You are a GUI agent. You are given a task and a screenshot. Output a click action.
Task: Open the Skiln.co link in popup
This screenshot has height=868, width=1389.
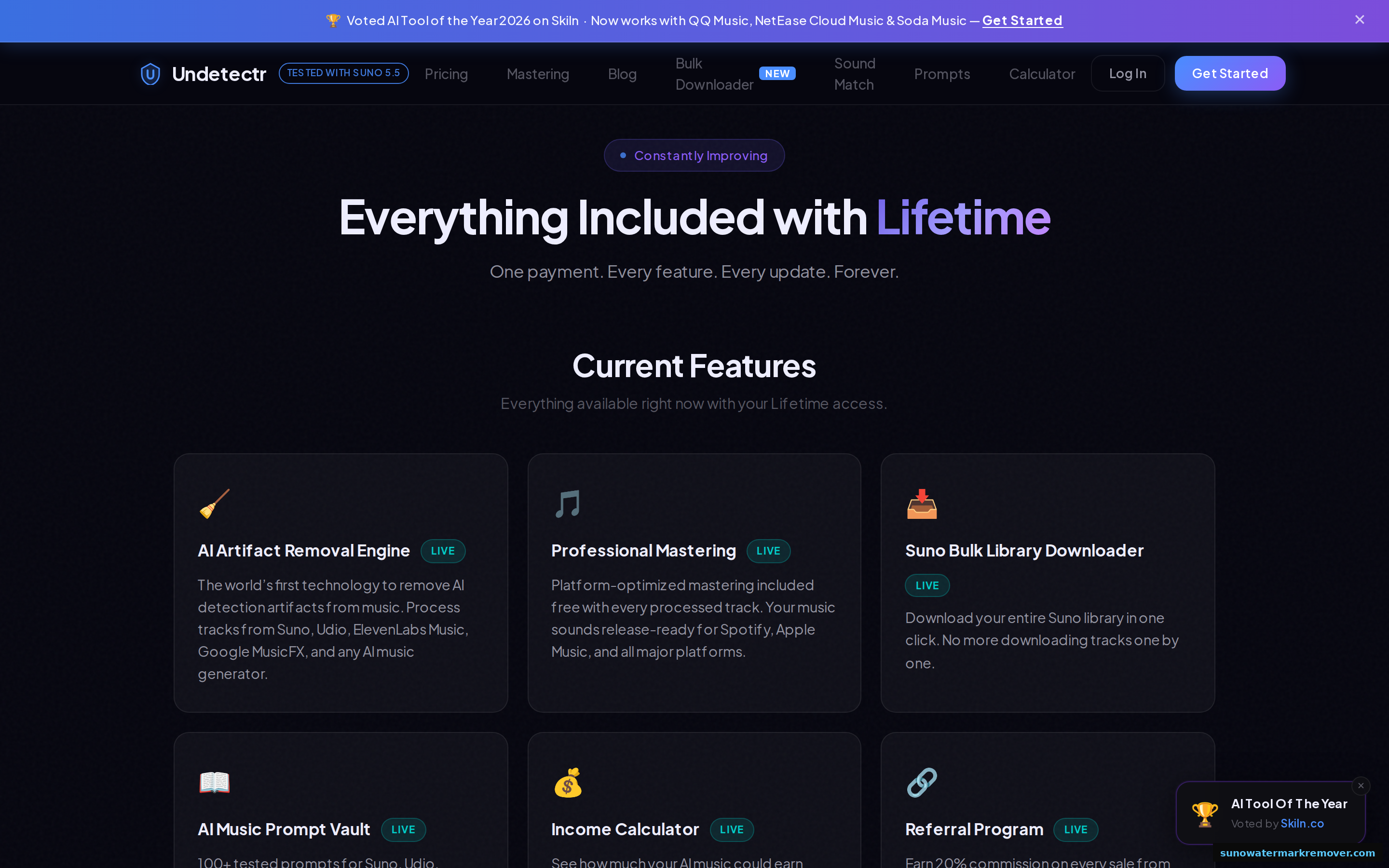[x=1302, y=823]
